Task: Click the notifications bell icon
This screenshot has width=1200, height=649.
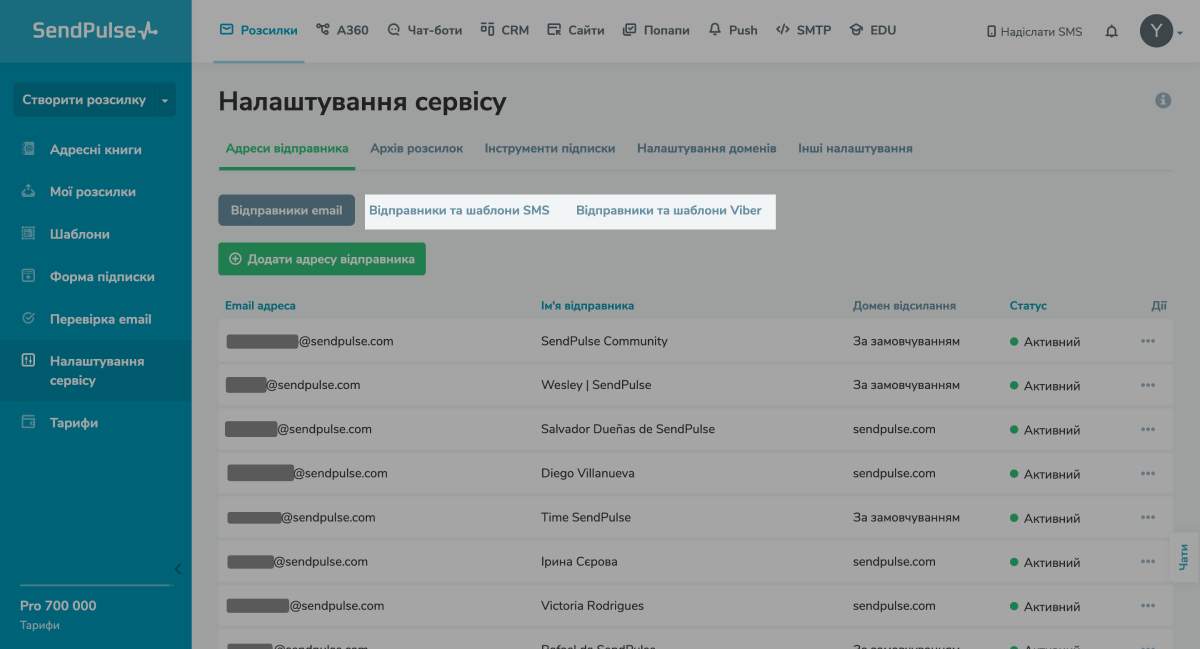Action: coord(1111,31)
